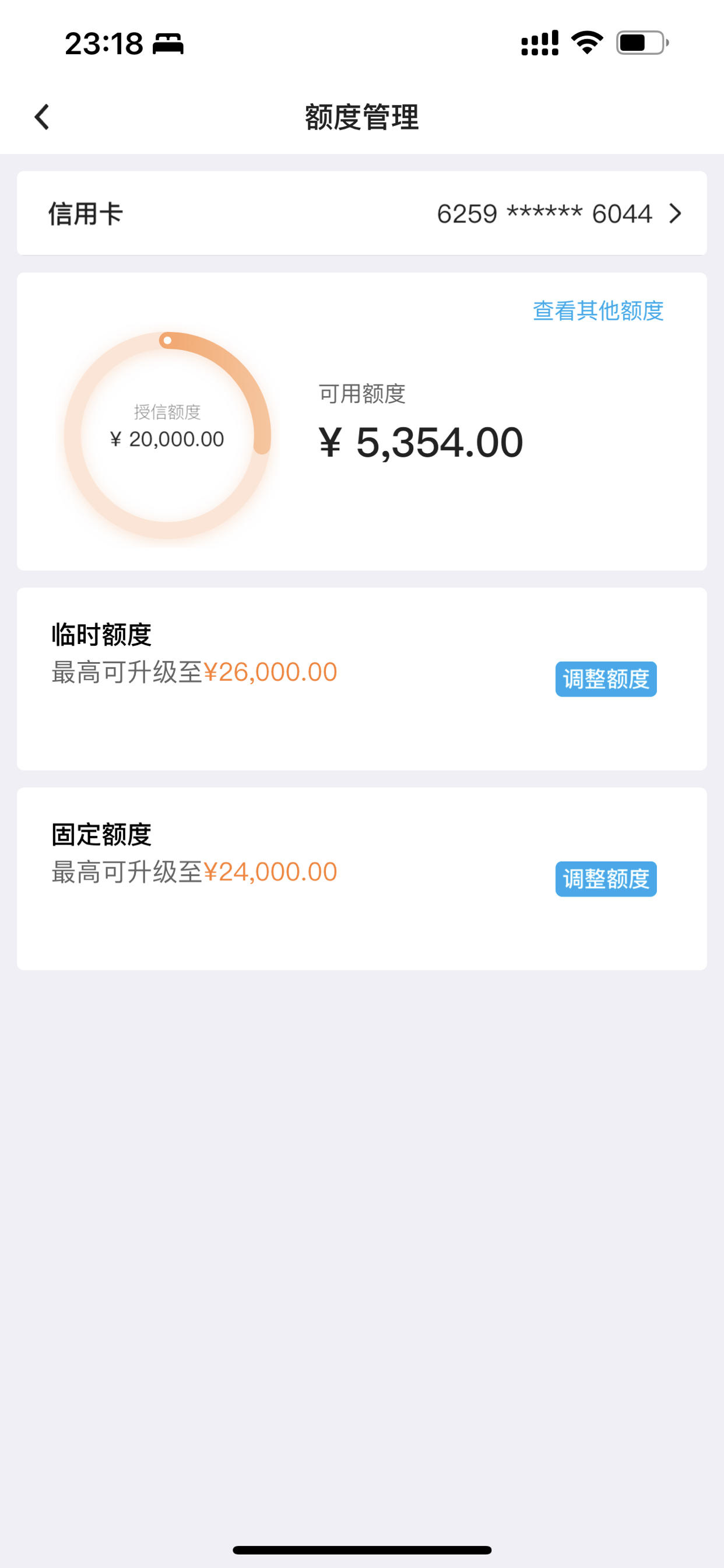
Task: Tap the Wi-Fi status icon
Action: coord(587,43)
